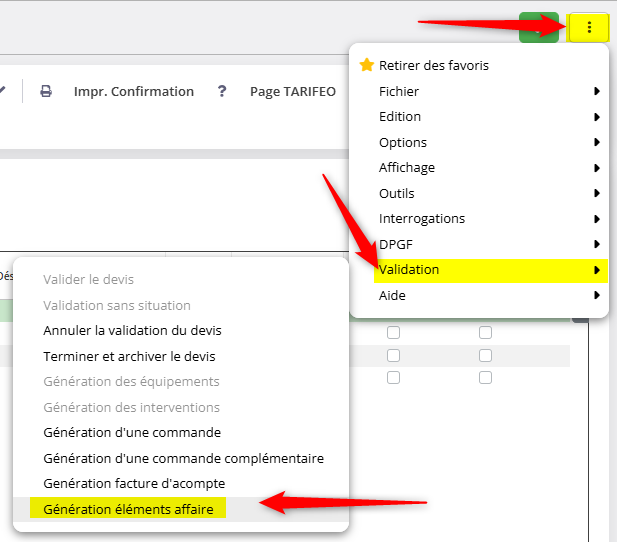Expand the Edition submenu arrow

click(597, 117)
